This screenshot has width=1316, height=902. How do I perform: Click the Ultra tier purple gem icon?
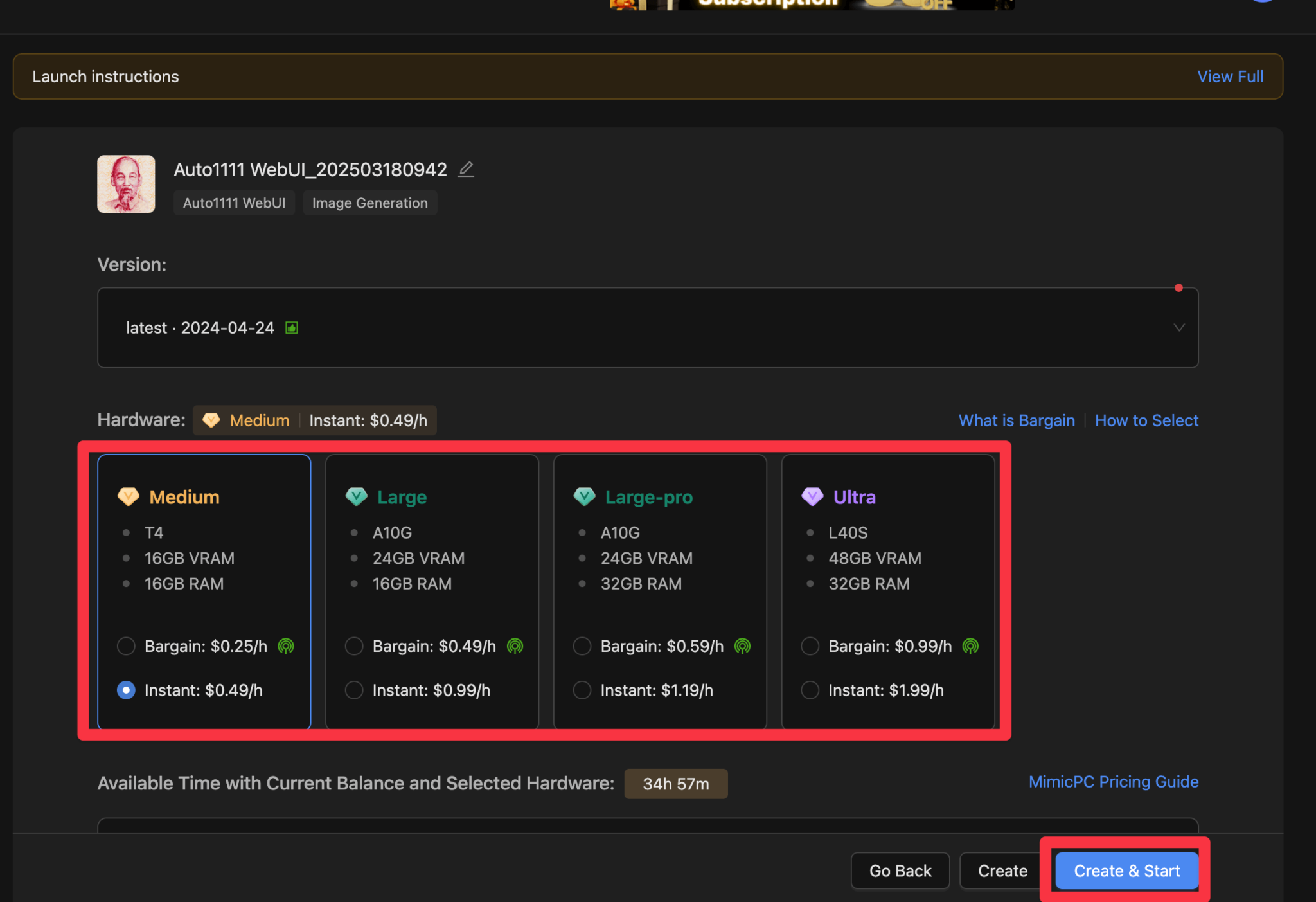click(812, 496)
